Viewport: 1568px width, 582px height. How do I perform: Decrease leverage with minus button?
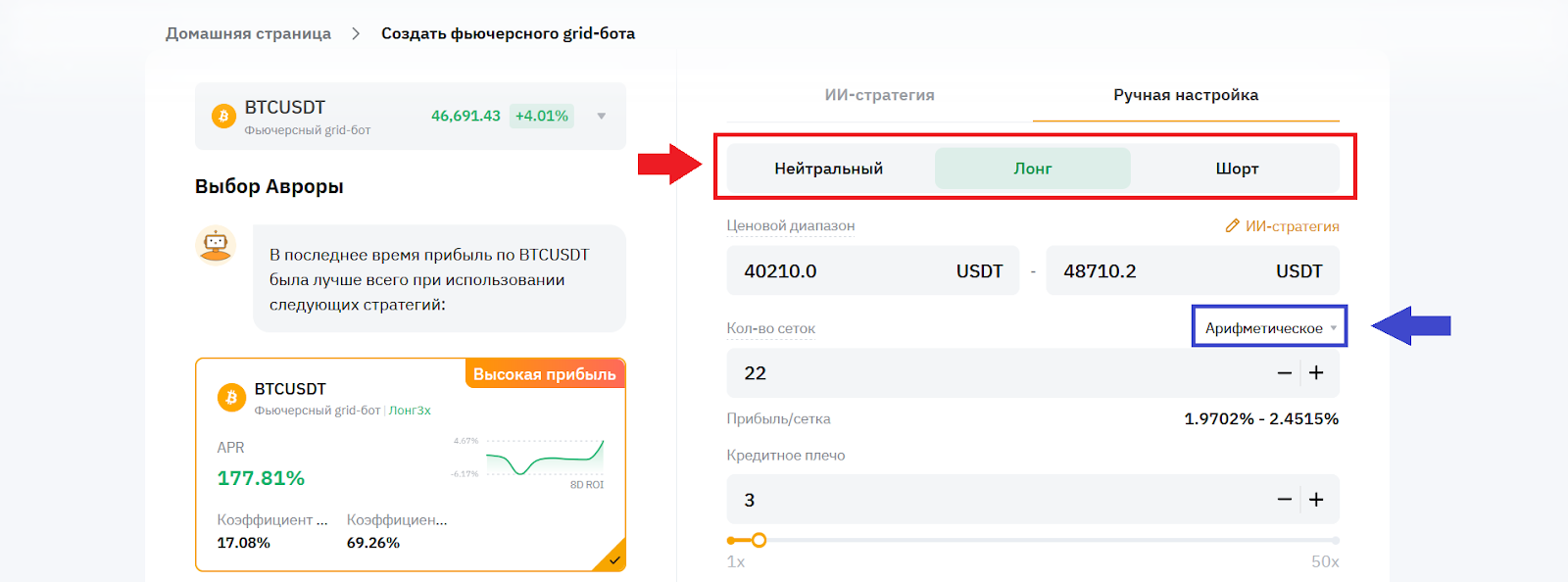[x=1284, y=500]
